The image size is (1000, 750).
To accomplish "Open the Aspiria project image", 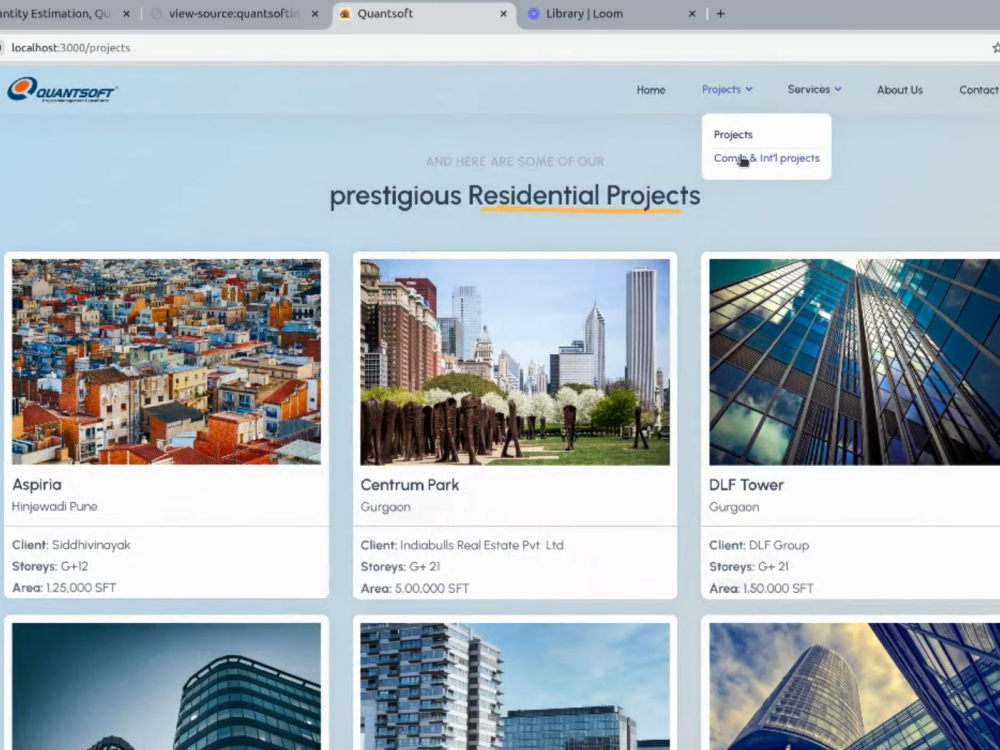I will (x=166, y=362).
